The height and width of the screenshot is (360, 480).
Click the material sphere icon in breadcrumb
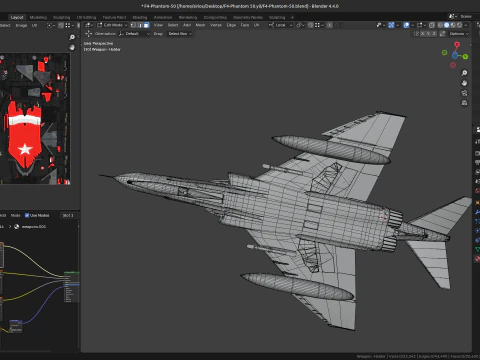tap(16, 226)
